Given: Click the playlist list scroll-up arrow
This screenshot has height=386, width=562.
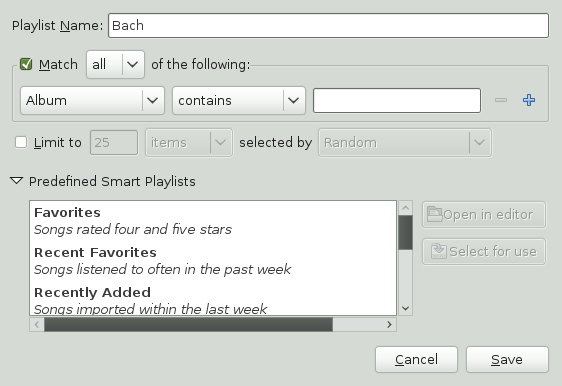Looking at the screenshot, I should pyautogui.click(x=406, y=208).
